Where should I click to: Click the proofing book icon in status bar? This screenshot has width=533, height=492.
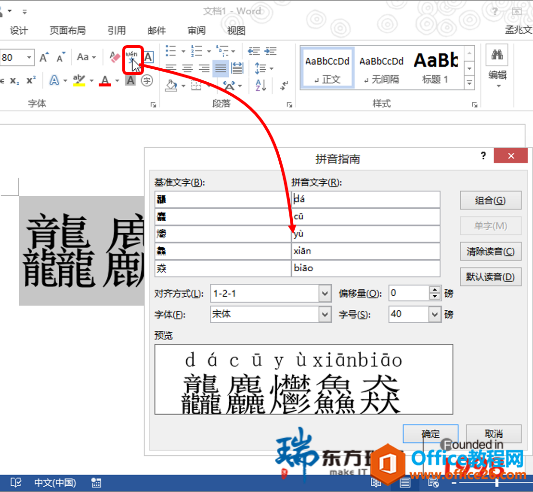pyautogui.click(x=16, y=482)
